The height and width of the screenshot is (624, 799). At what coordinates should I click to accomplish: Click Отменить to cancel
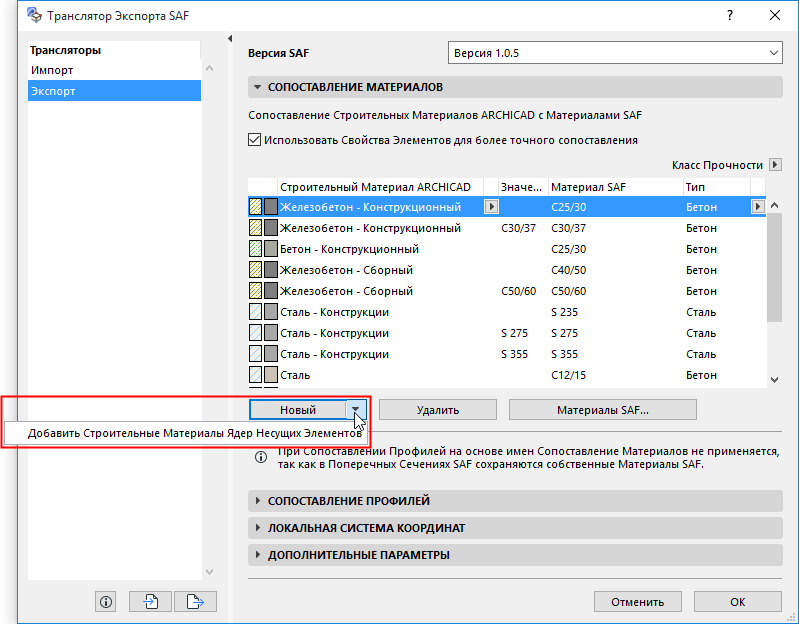click(637, 602)
